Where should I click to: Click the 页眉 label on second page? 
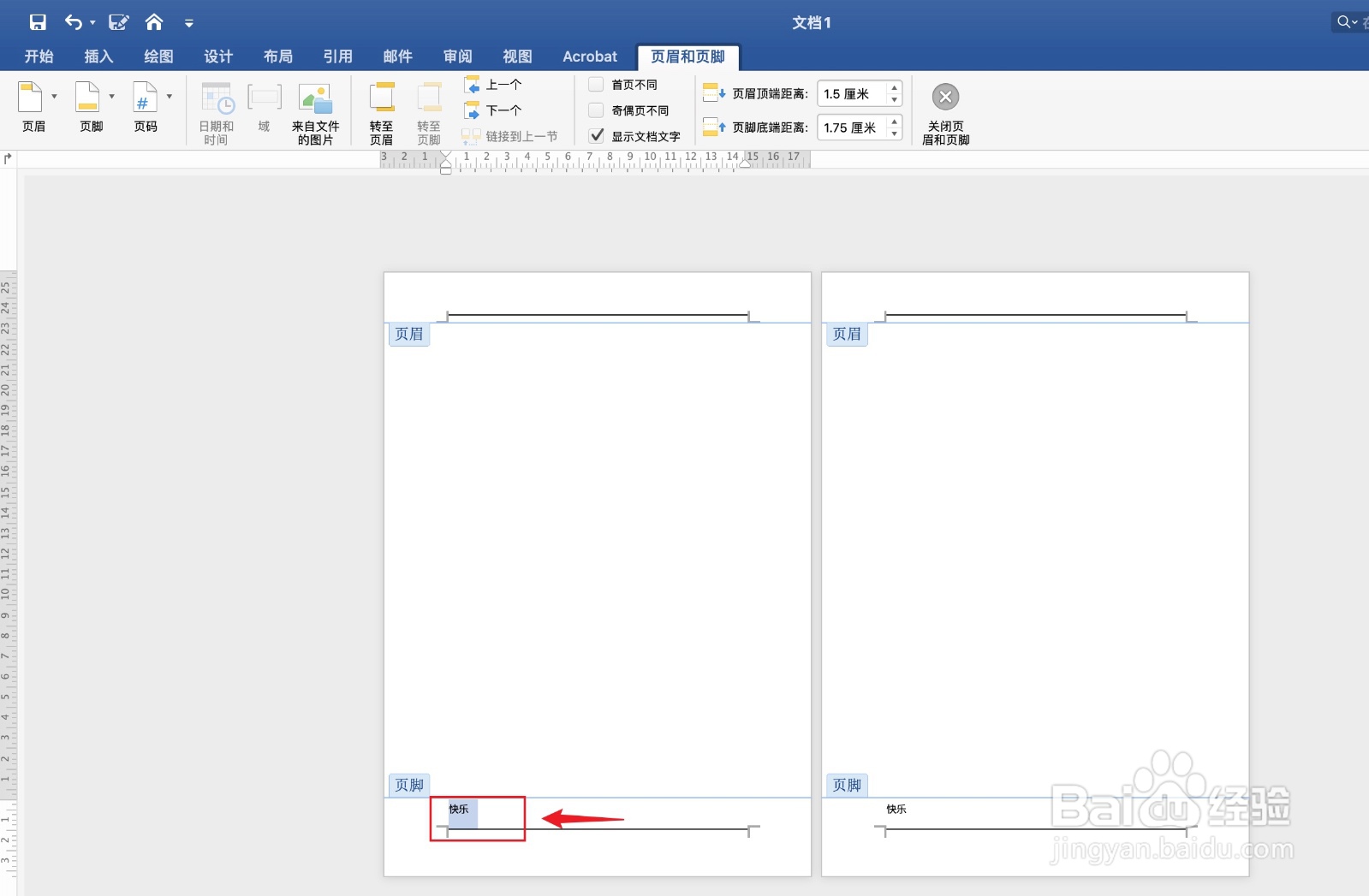[x=847, y=334]
